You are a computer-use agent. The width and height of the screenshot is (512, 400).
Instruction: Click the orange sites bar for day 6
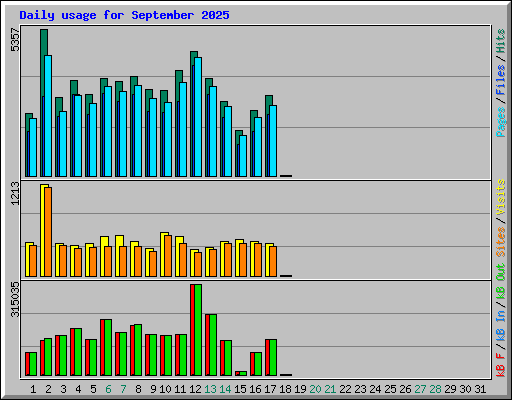tap(108, 262)
